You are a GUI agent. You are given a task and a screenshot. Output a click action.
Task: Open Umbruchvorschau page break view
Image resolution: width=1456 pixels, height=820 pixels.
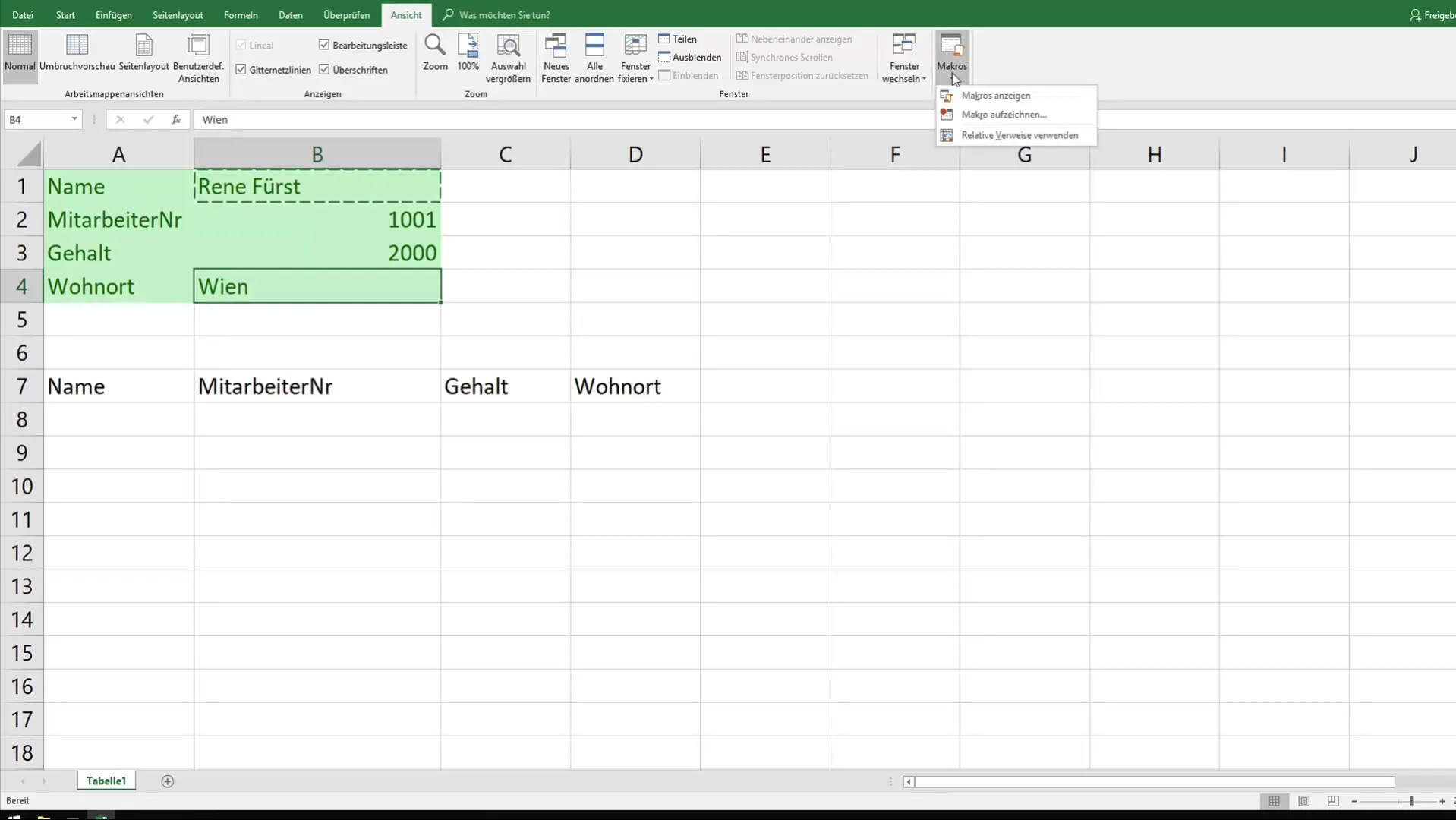tap(77, 53)
